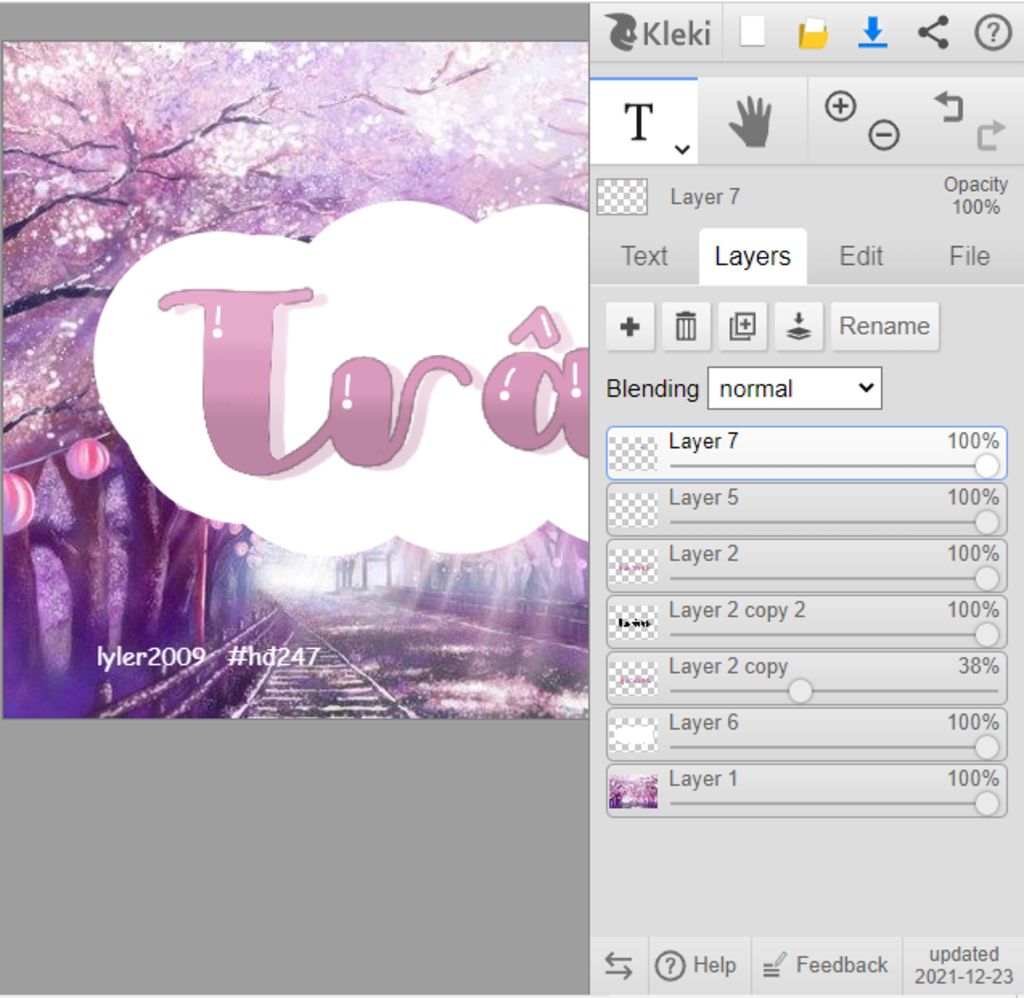Click the Rename button
The height and width of the screenshot is (998, 1024).
click(884, 326)
